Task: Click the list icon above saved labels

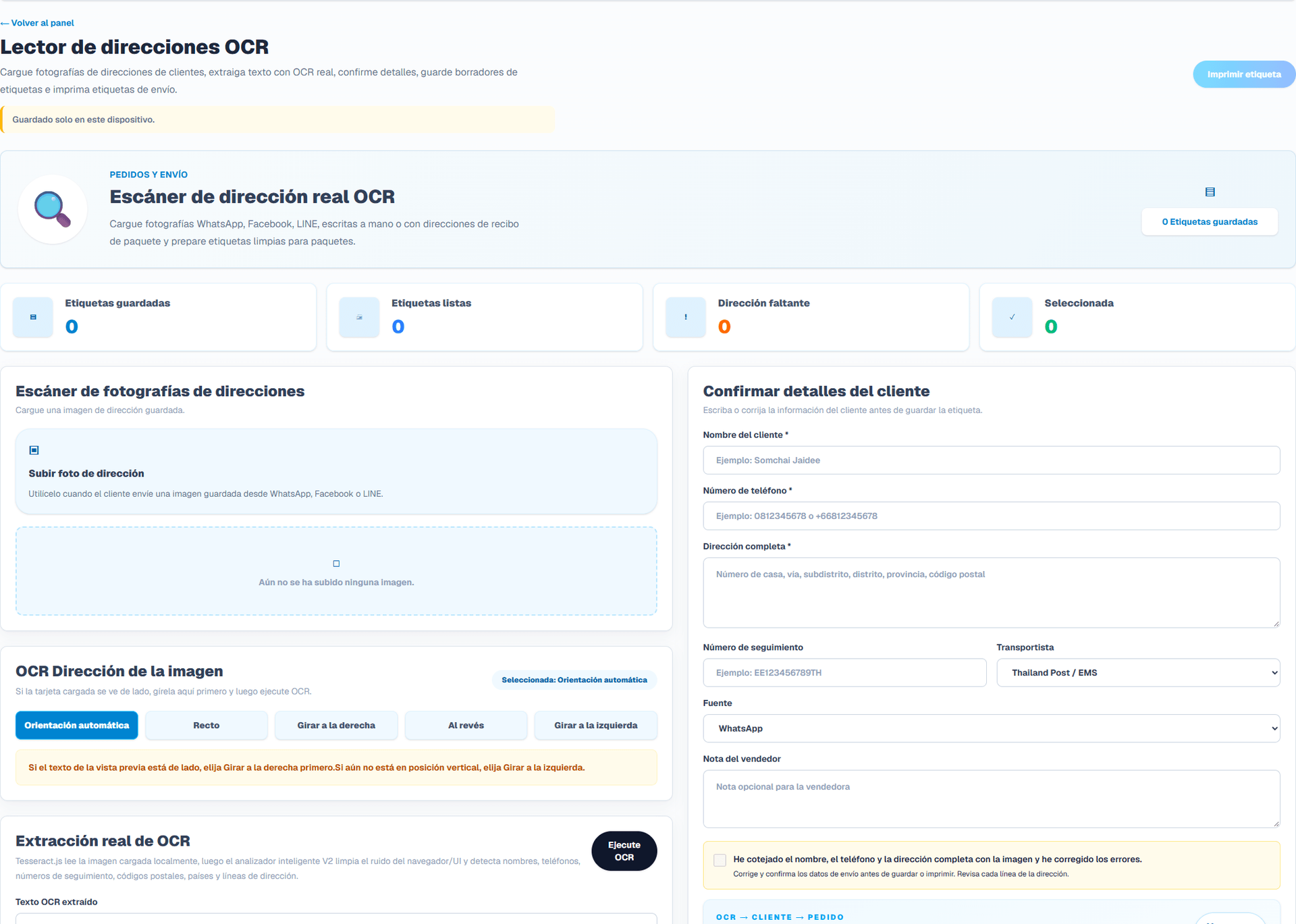Action: 1210,192
